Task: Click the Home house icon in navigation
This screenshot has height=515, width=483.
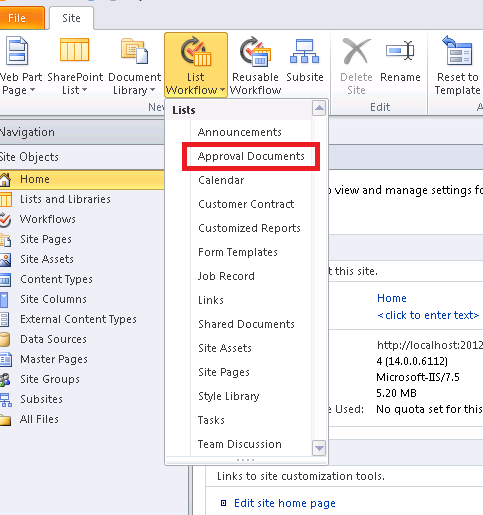Action: click(x=5, y=180)
